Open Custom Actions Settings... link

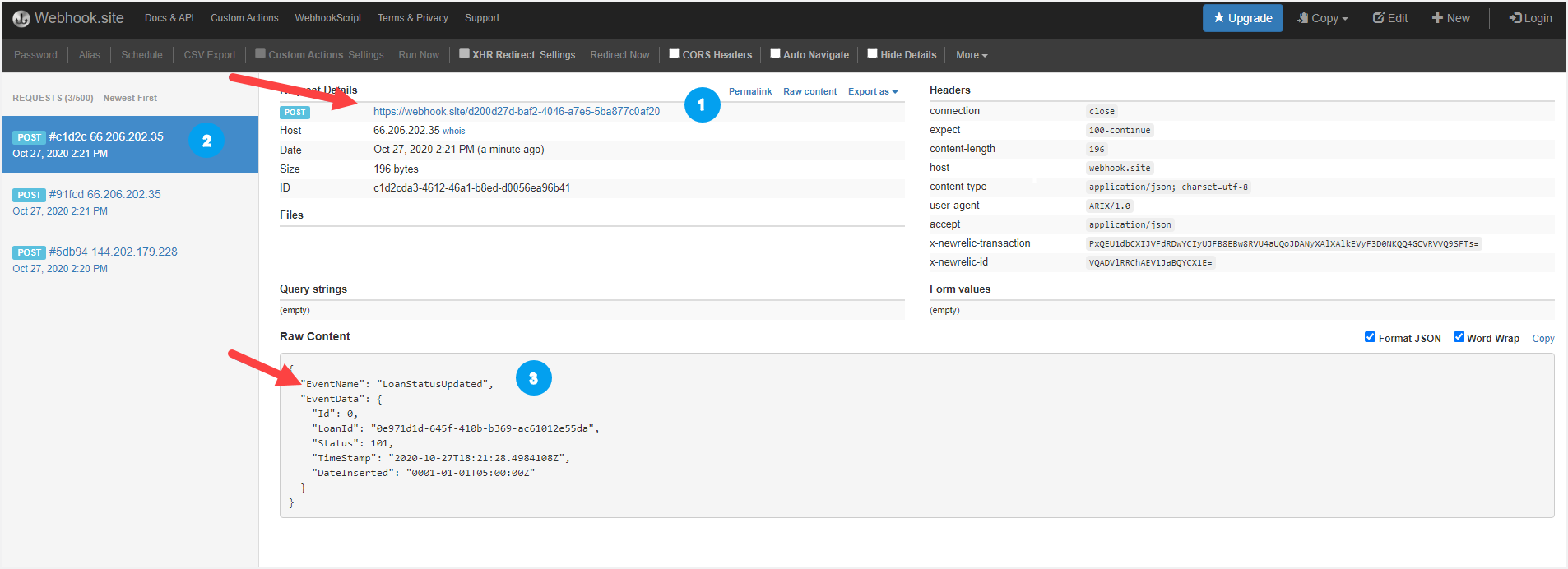(369, 55)
